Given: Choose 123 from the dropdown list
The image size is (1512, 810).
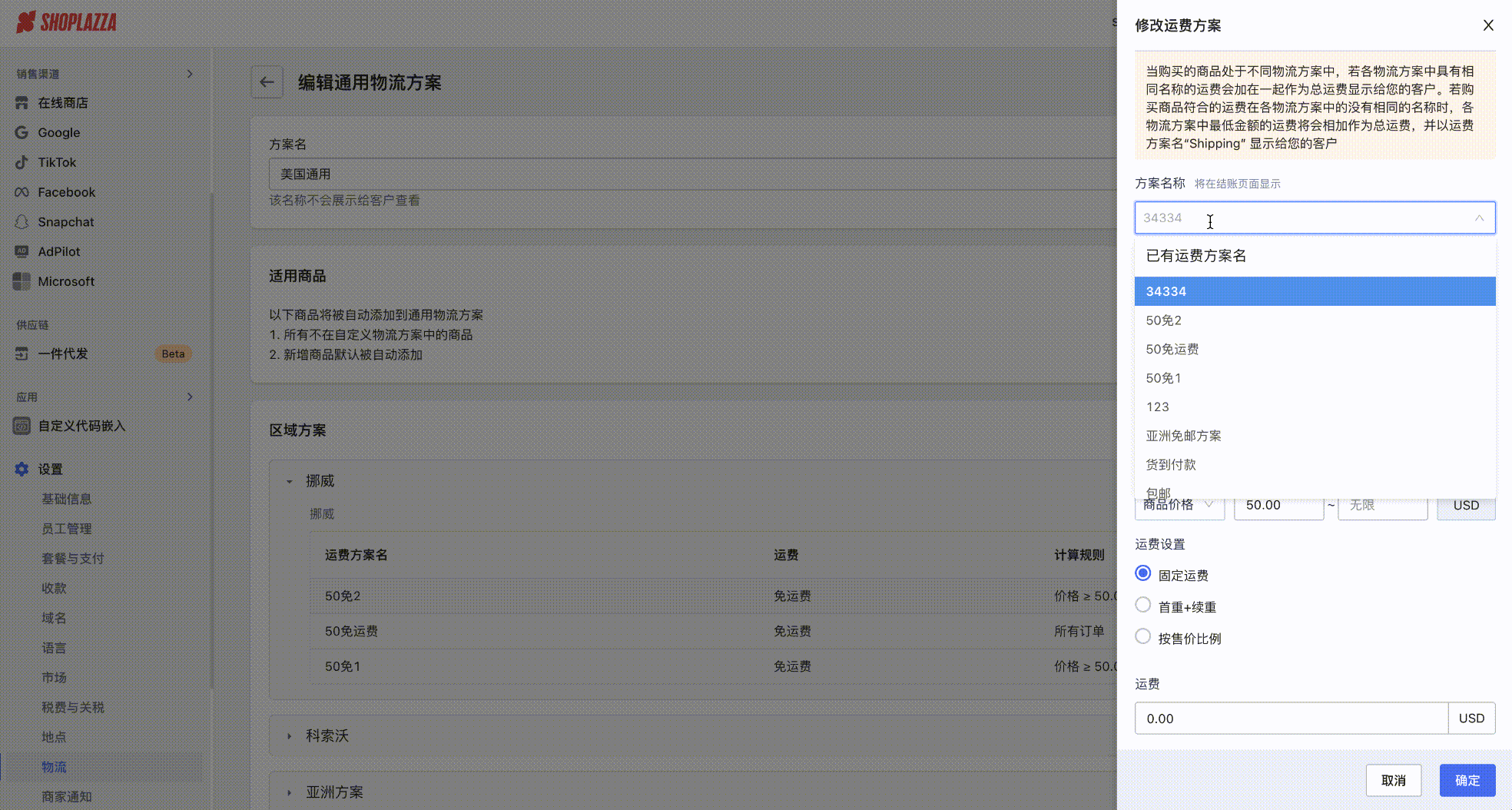Looking at the screenshot, I should [x=1315, y=407].
